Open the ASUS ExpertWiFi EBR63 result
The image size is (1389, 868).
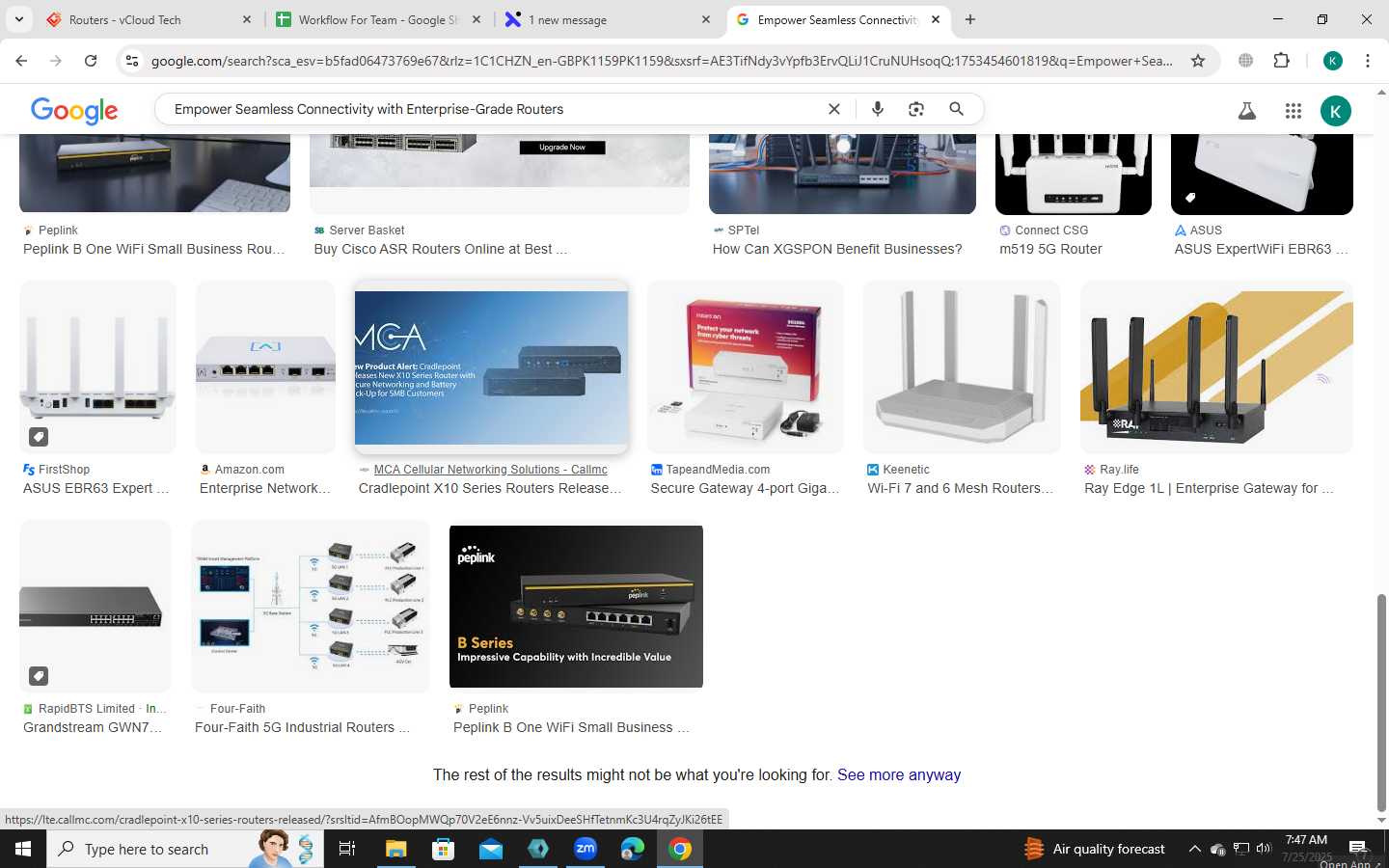pos(1261,249)
